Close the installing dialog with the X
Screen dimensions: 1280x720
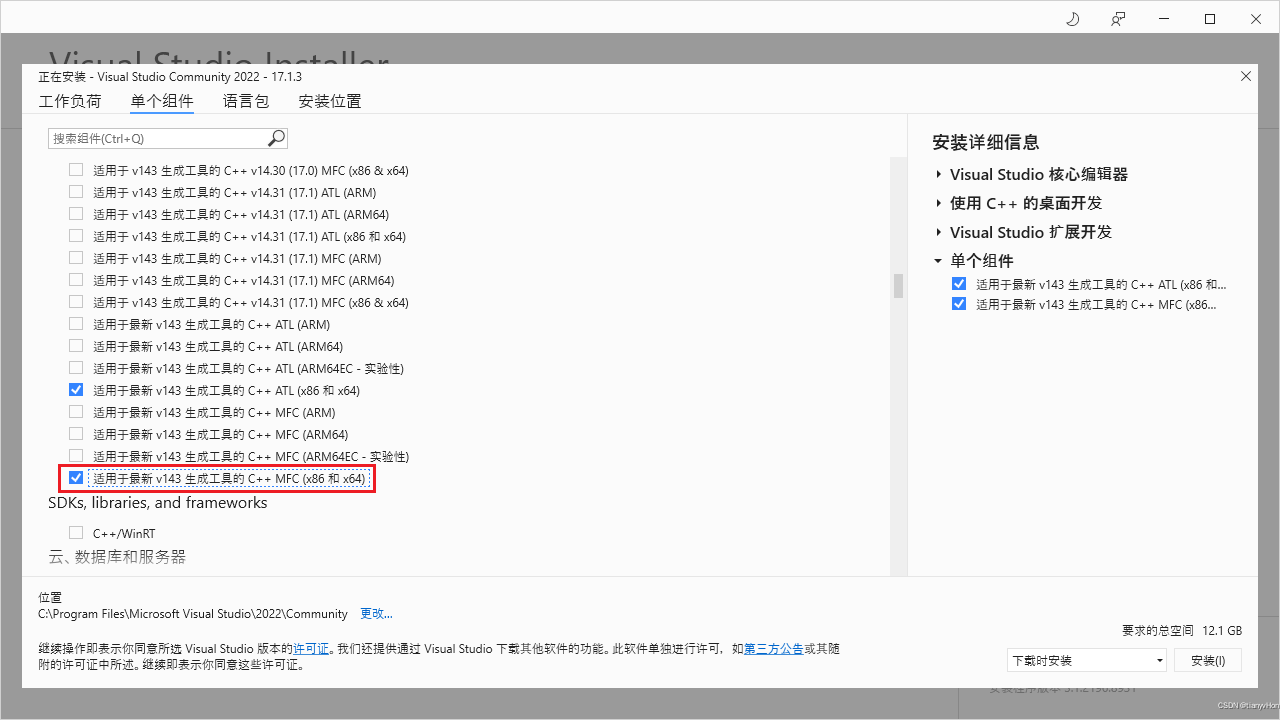pyautogui.click(x=1246, y=76)
